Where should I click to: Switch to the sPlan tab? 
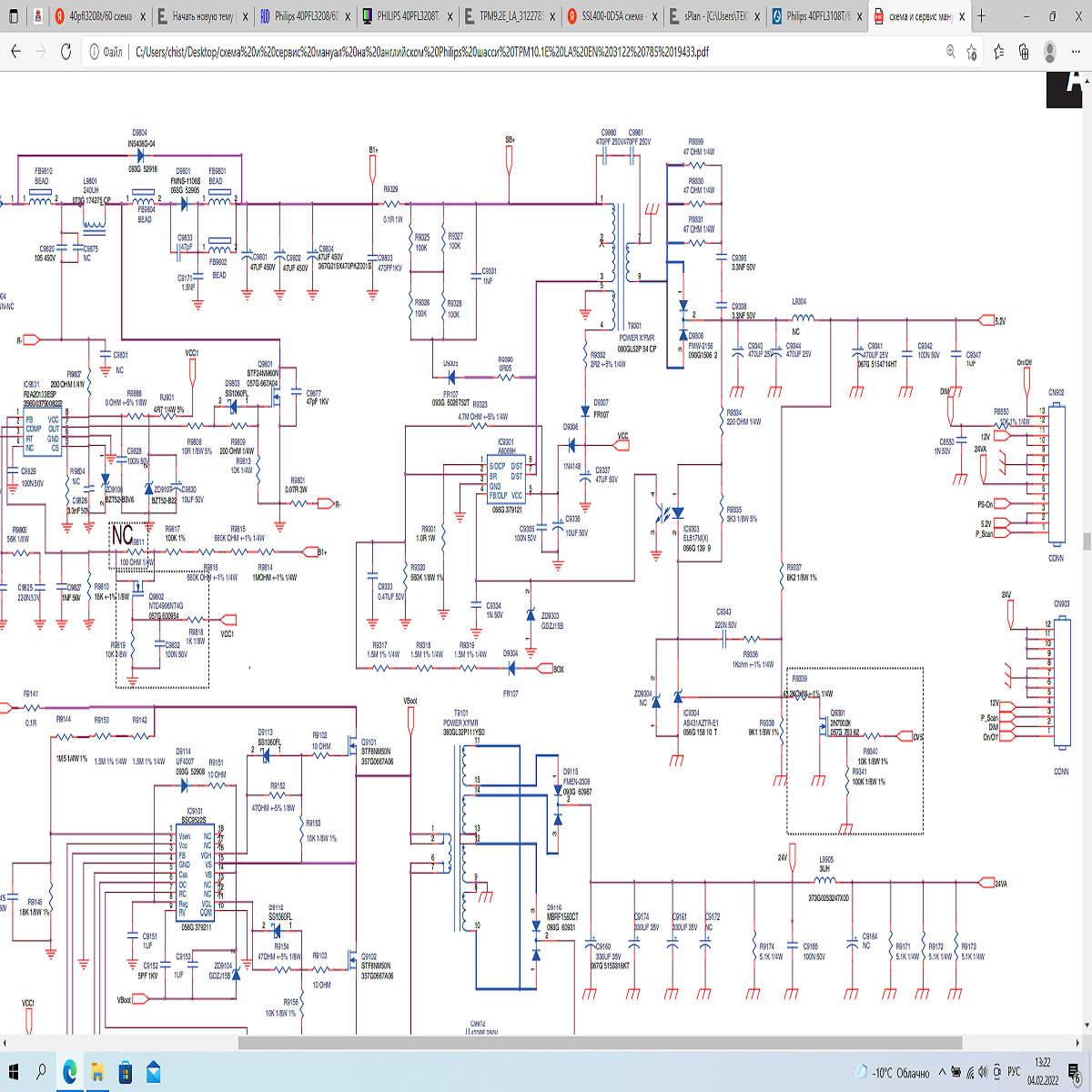tap(714, 16)
